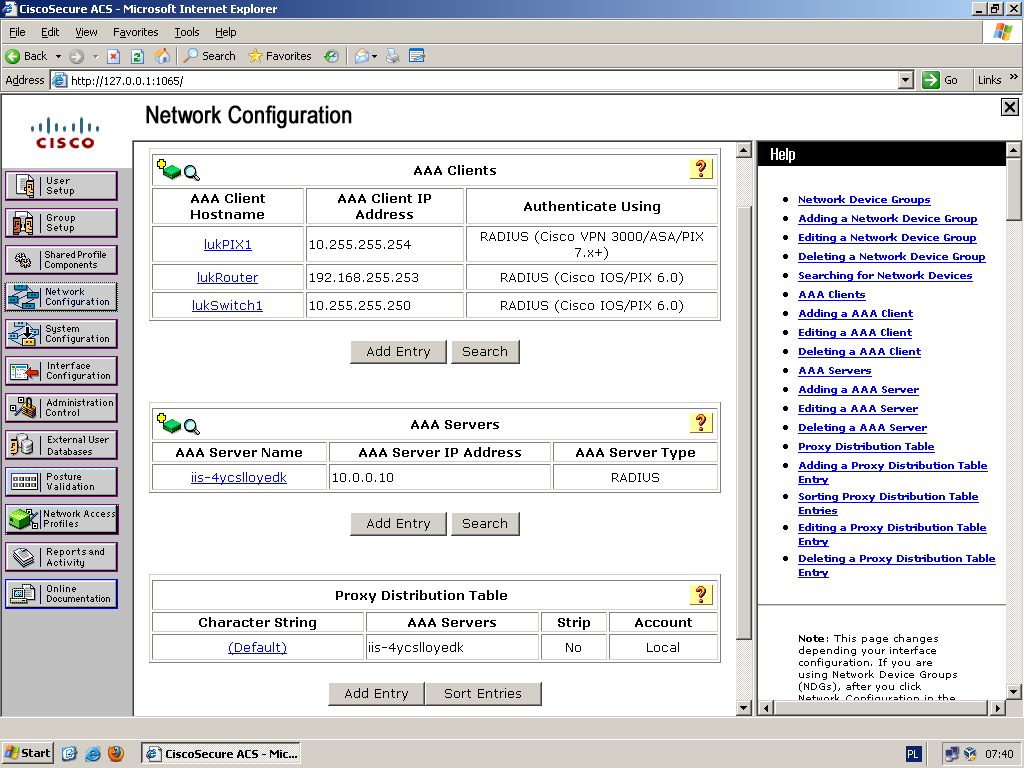Click the Sort Entries button
Image resolution: width=1024 pixels, height=768 pixels.
483,694
